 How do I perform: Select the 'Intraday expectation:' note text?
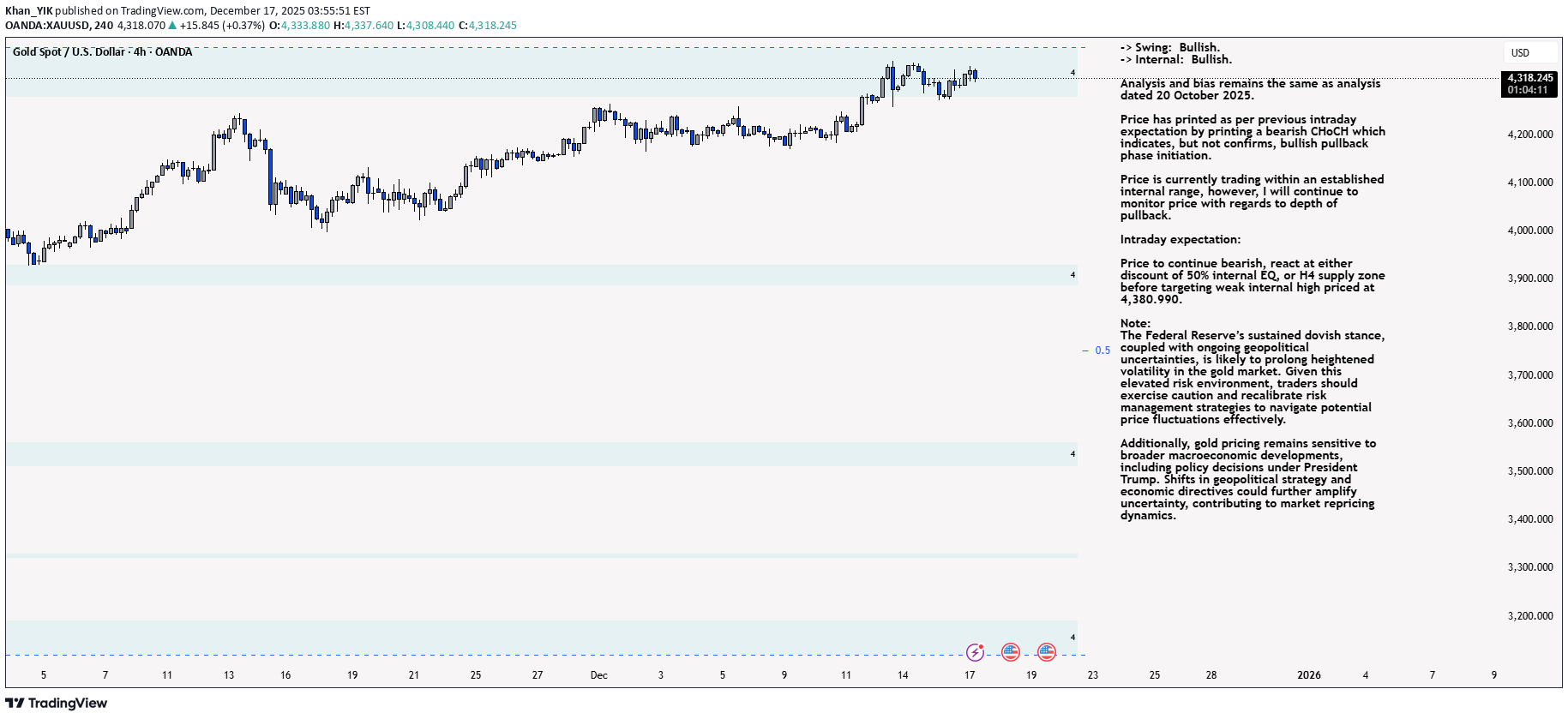point(1180,240)
